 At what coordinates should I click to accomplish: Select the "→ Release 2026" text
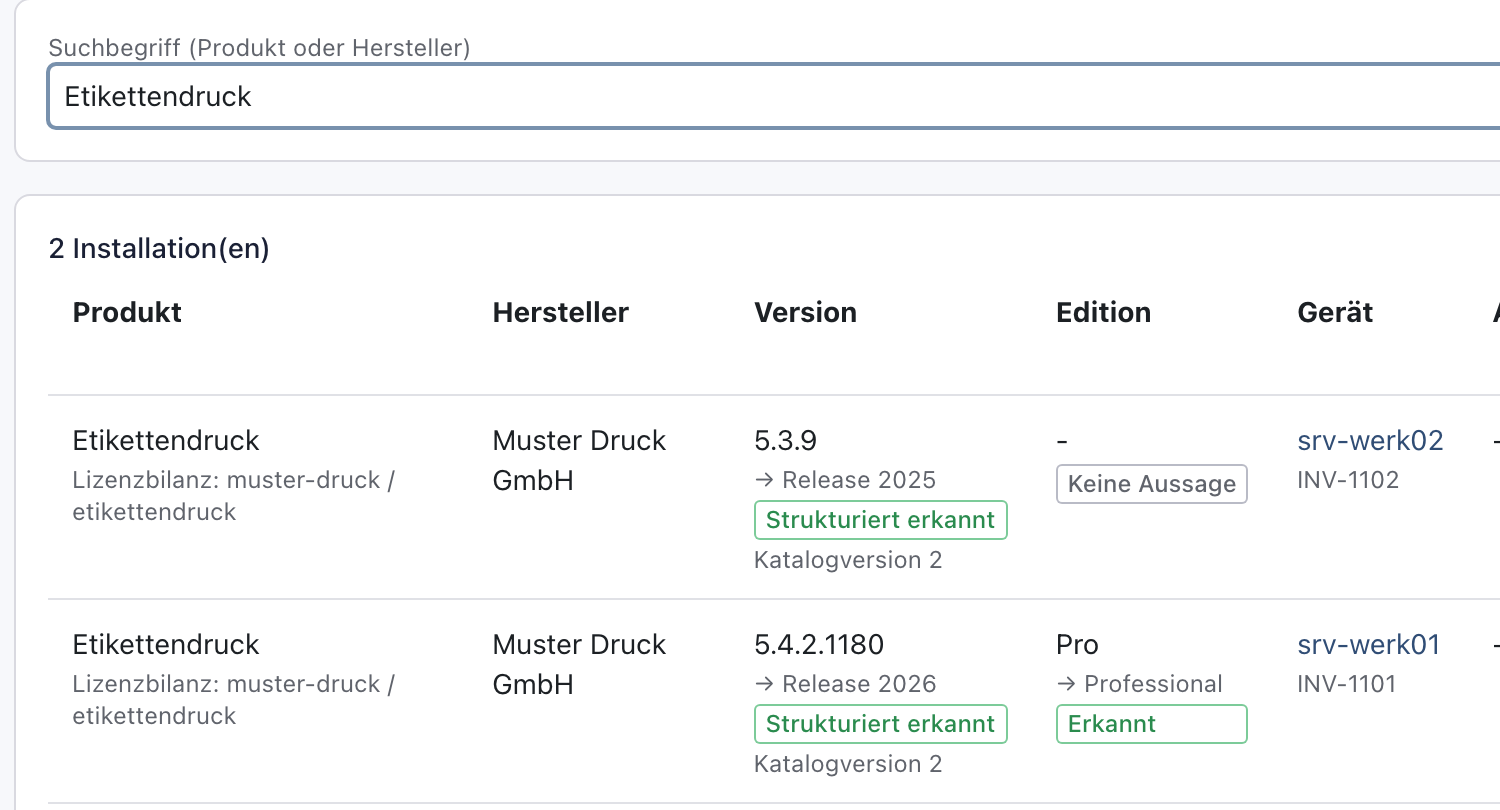pos(845,684)
